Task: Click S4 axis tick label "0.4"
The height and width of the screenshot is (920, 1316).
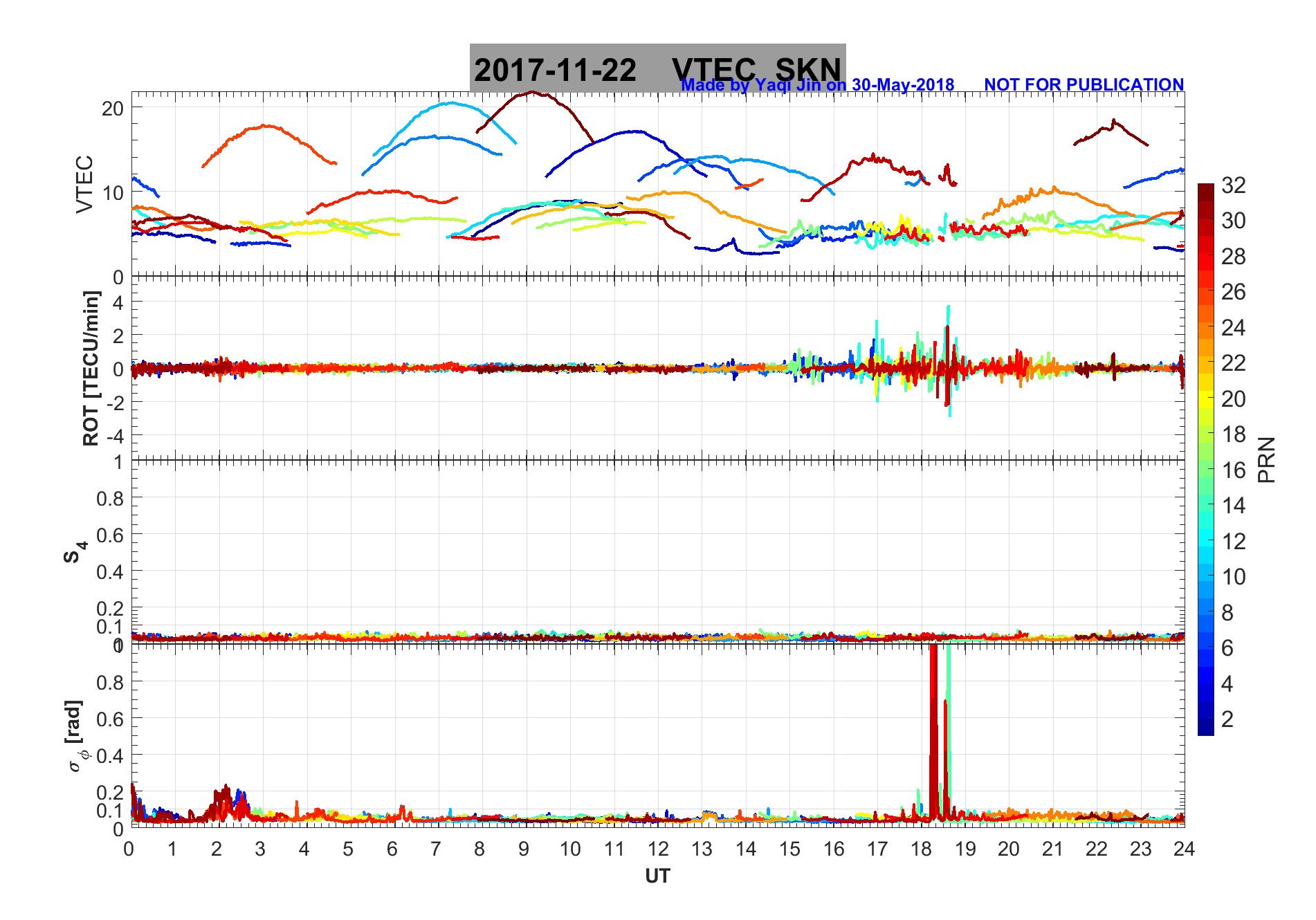Action: tap(110, 573)
